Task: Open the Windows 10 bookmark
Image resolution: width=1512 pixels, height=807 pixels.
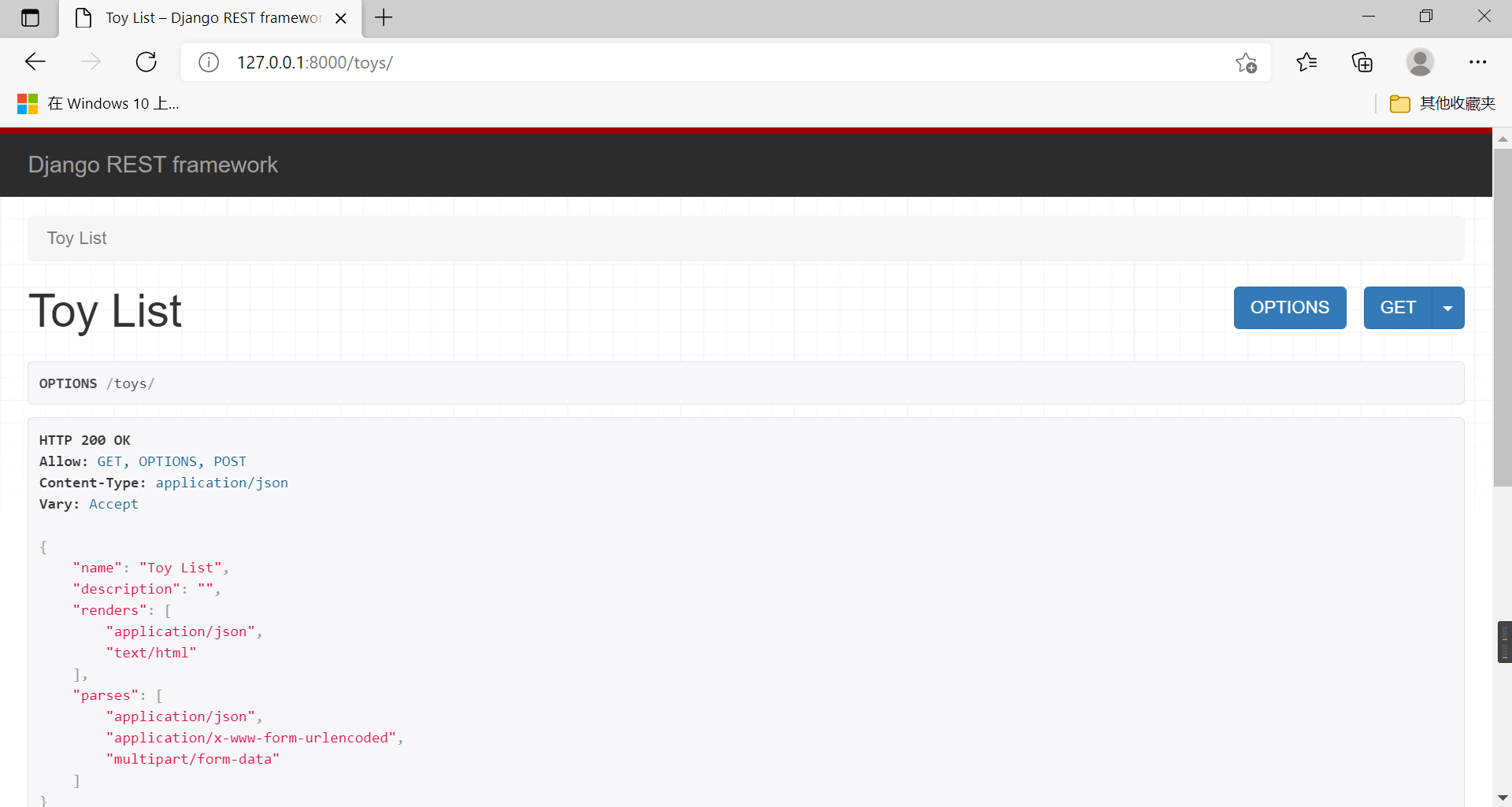Action: 98,103
